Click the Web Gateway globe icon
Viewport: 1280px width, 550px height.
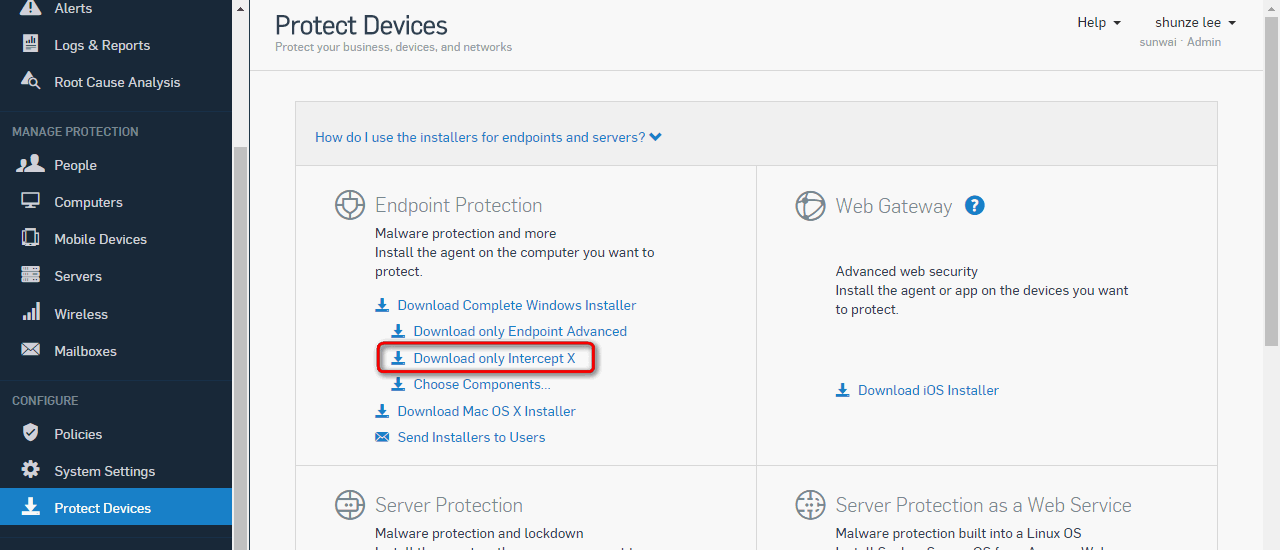pyautogui.click(x=810, y=206)
